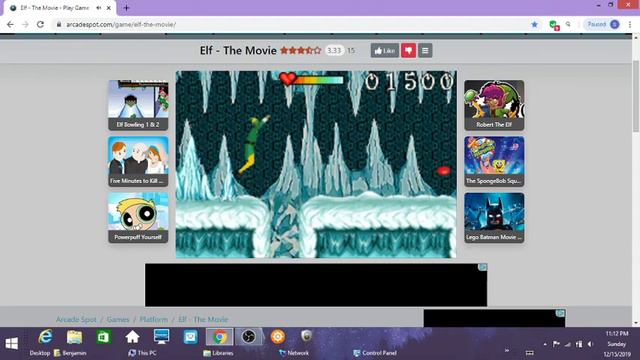Image resolution: width=640 pixels, height=360 pixels.
Task: Open the blue smiley face taskbar app
Action: [190, 337]
